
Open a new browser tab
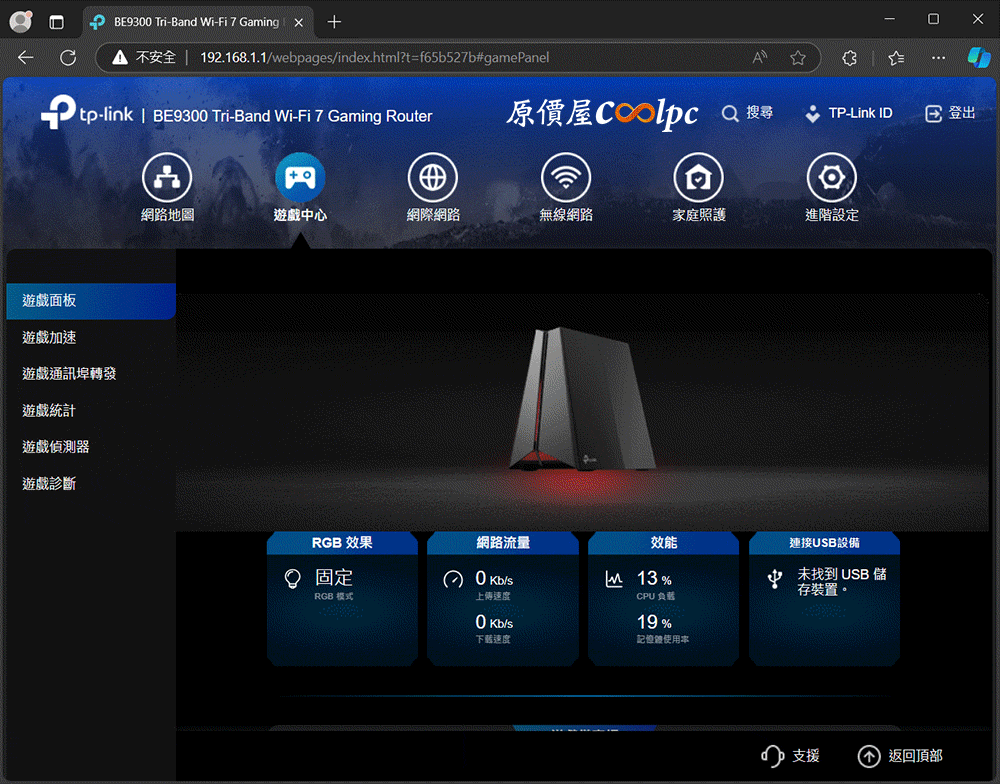[334, 22]
